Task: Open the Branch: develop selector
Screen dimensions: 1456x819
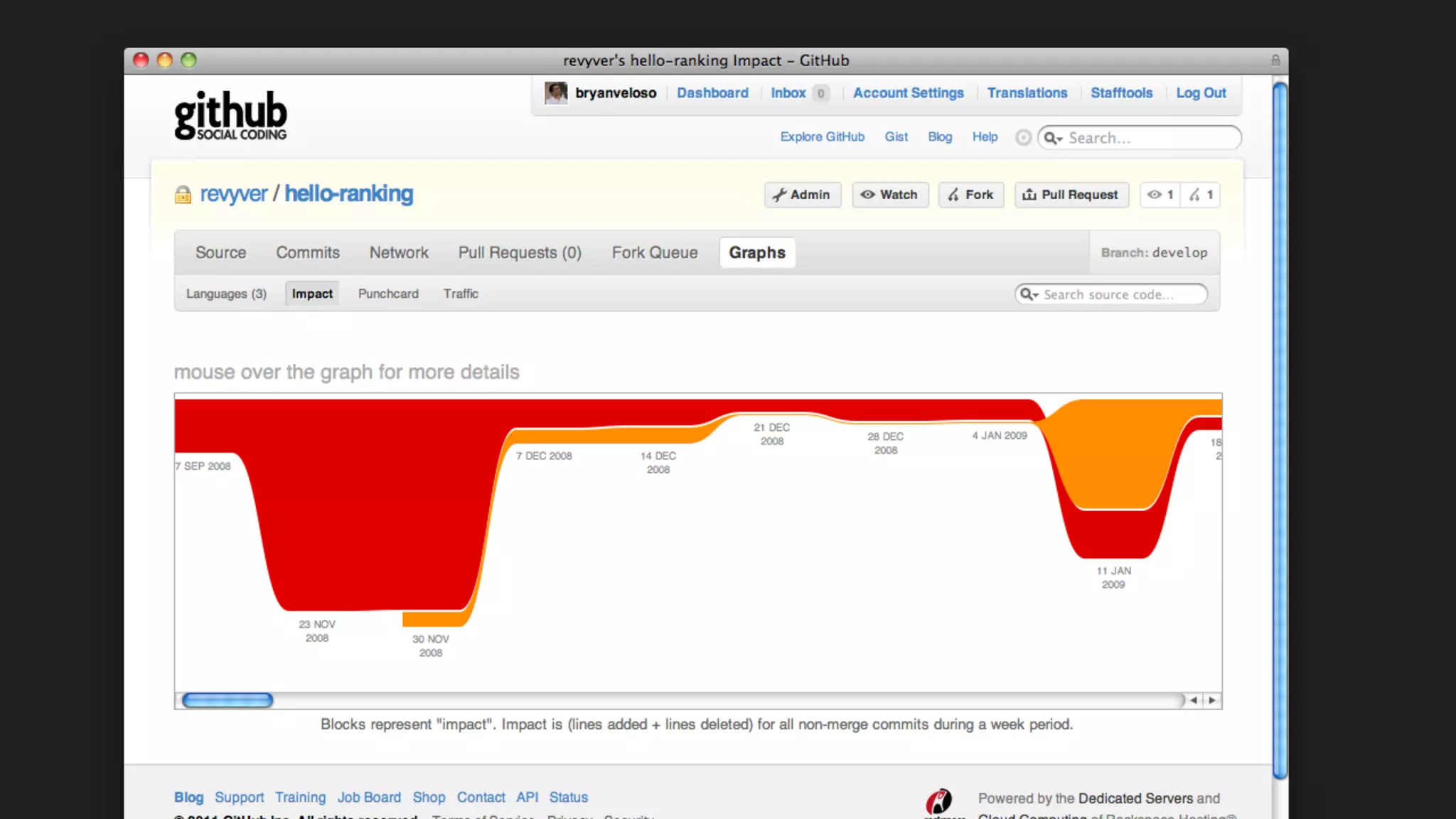Action: pos(1154,252)
